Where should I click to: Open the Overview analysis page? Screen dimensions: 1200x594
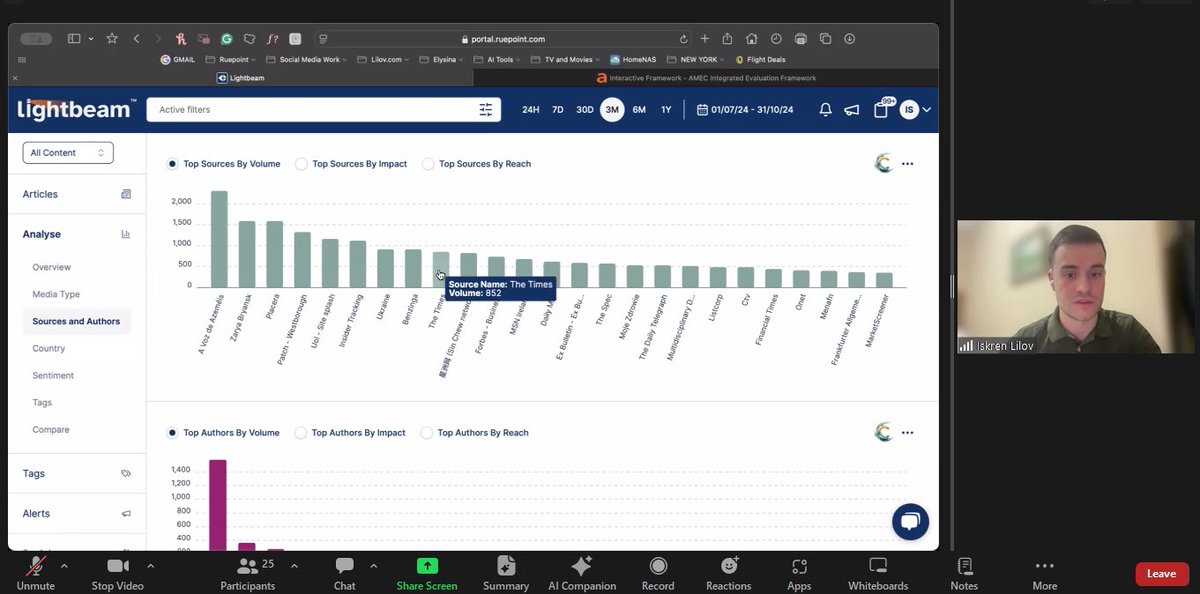pos(52,268)
